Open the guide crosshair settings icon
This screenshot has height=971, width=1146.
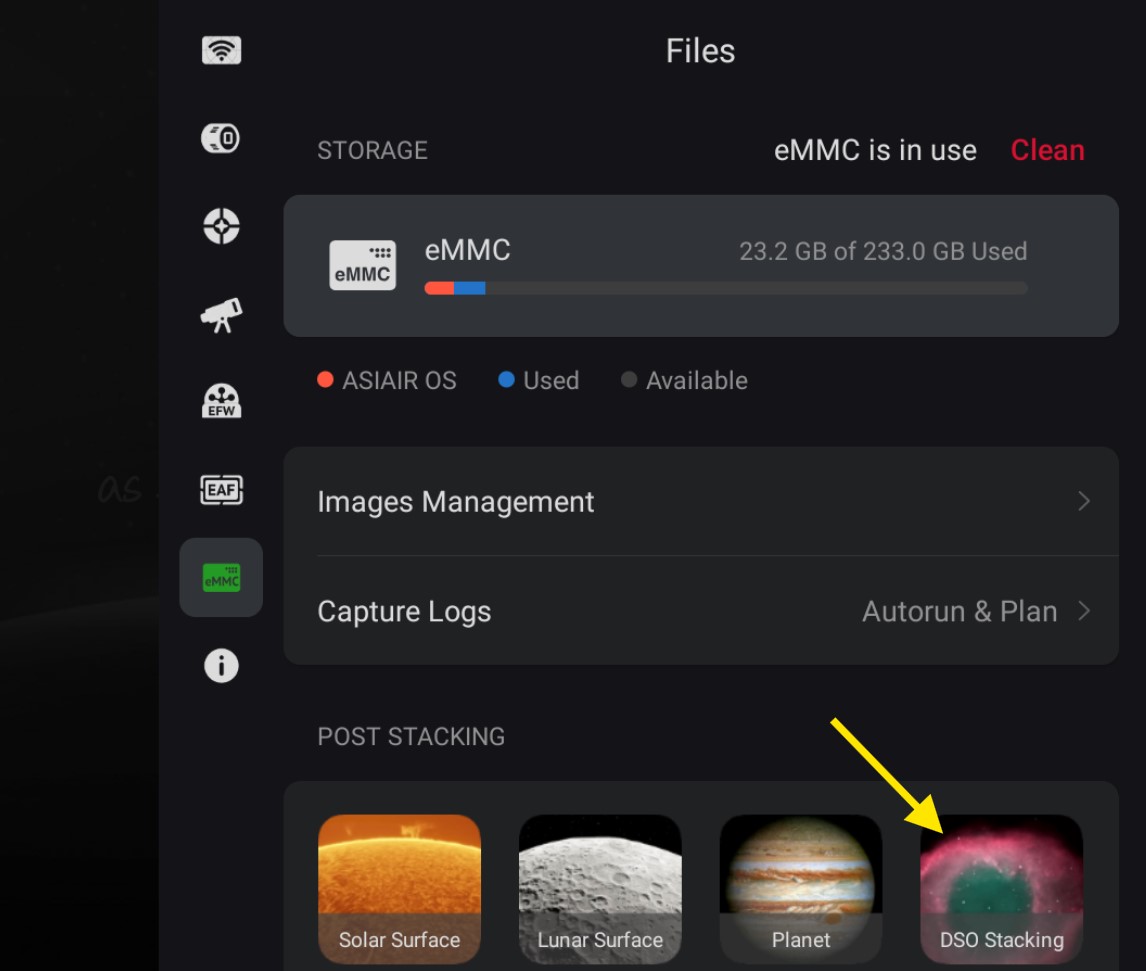point(221,226)
